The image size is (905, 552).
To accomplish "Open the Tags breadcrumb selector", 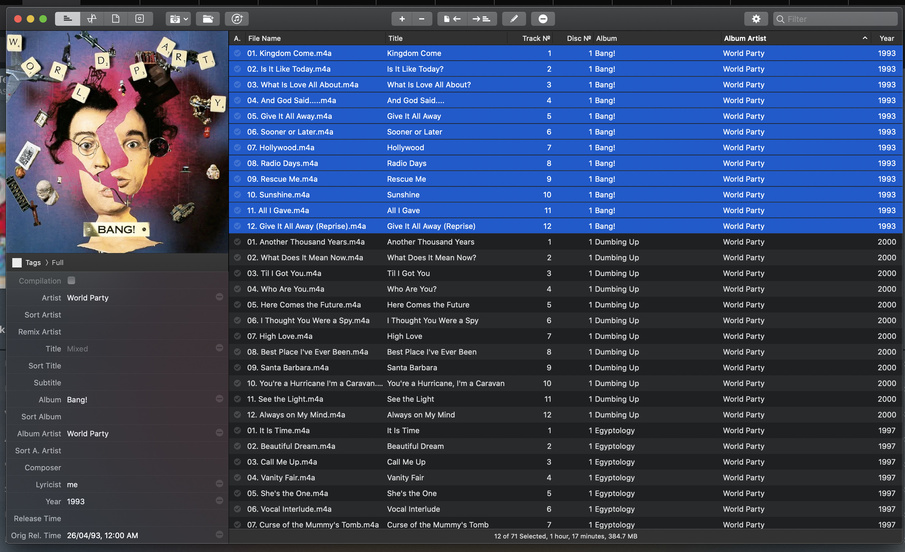I will pos(33,263).
